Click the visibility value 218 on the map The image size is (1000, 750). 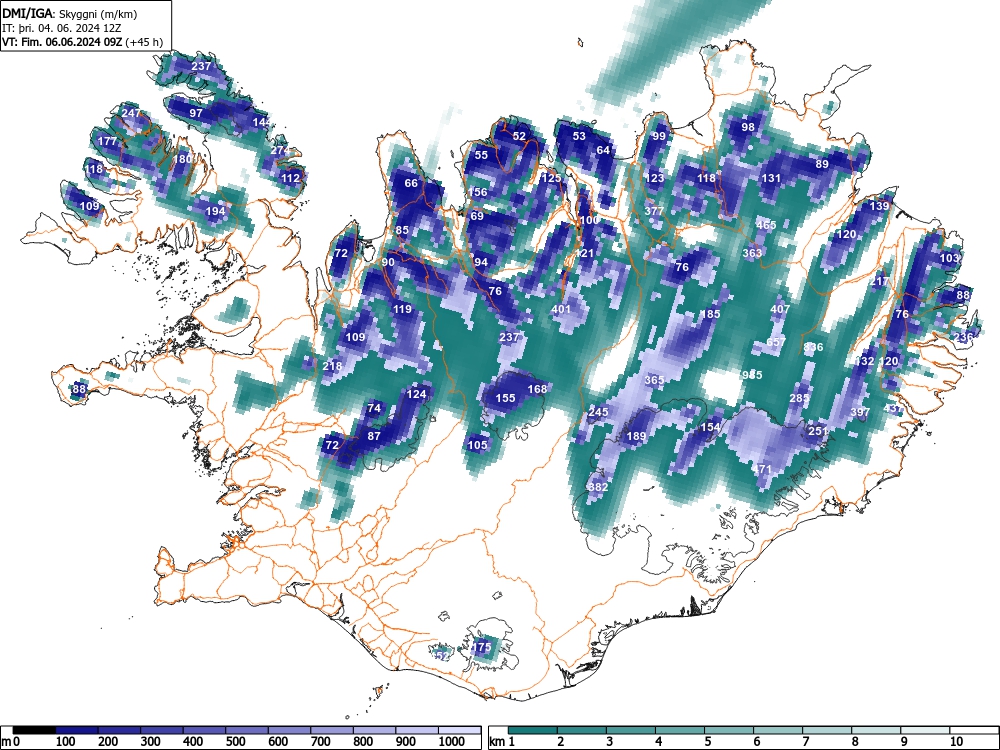tap(332, 366)
